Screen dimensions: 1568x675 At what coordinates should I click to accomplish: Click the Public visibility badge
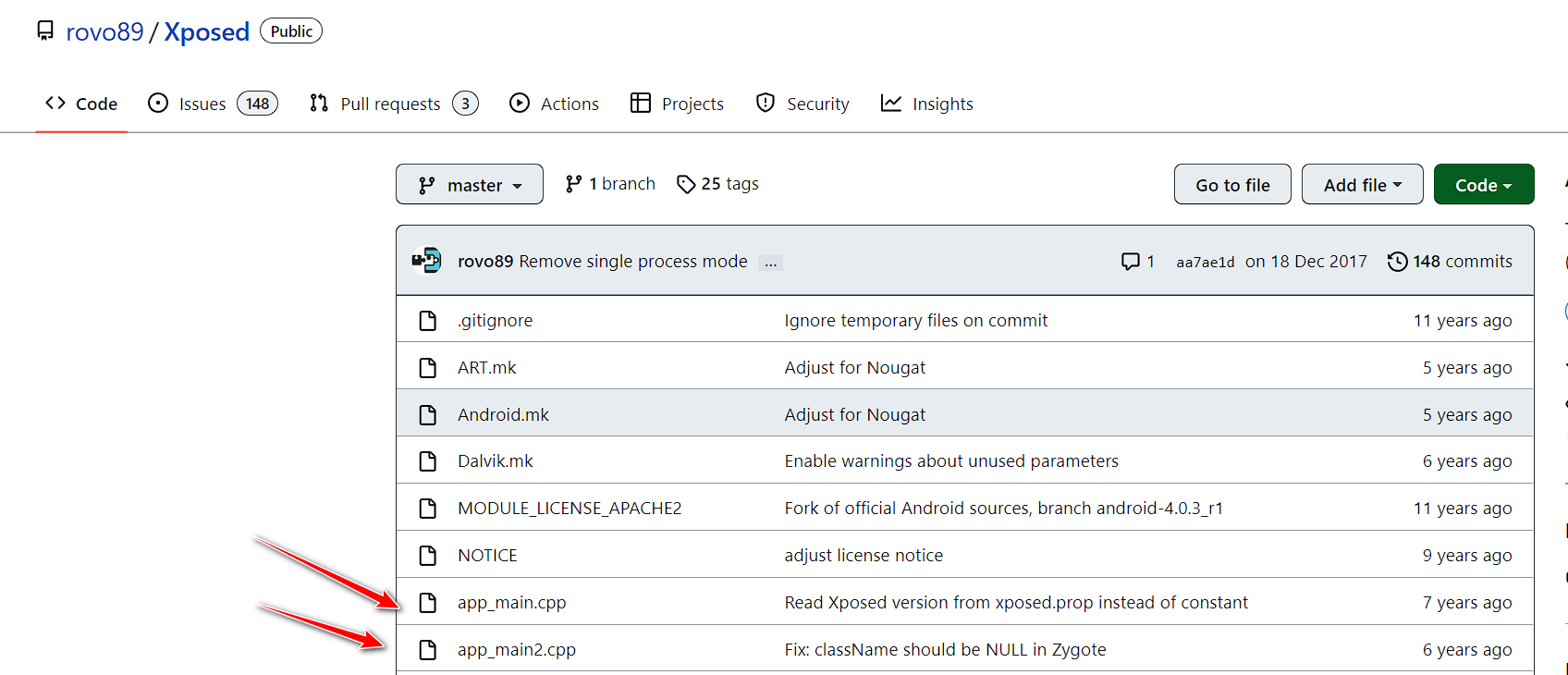[291, 31]
